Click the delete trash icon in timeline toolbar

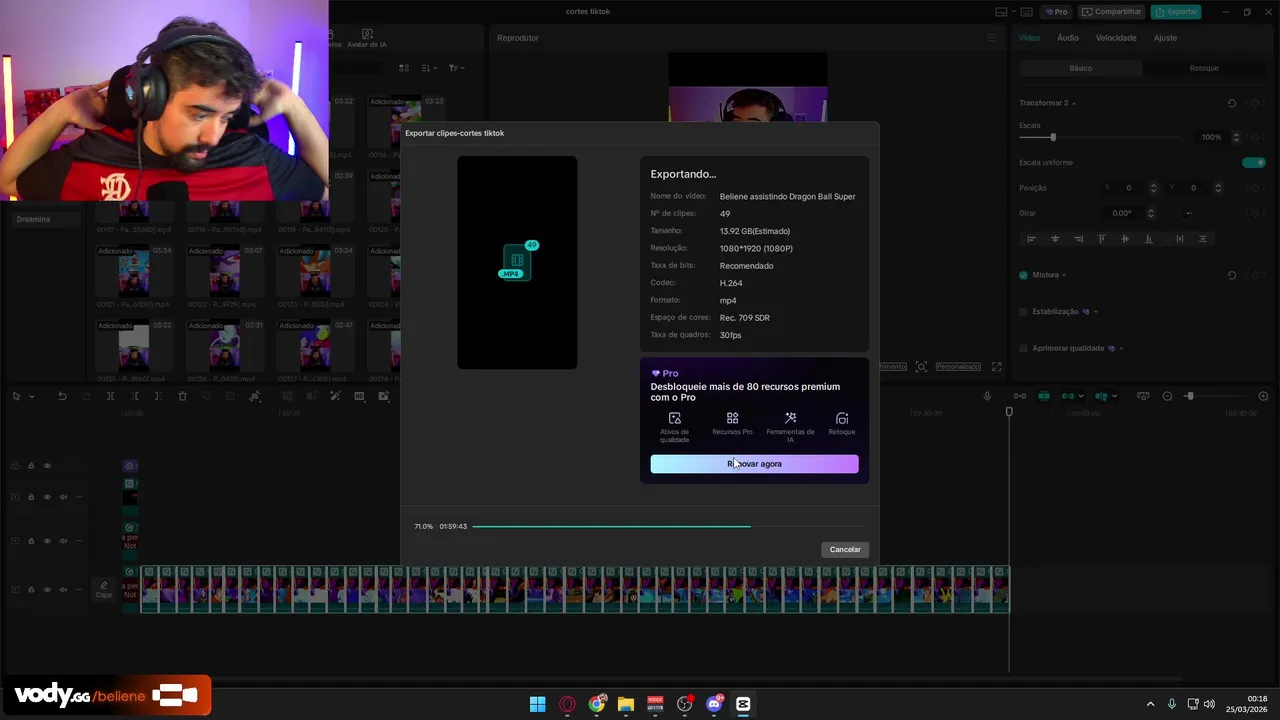click(182, 396)
